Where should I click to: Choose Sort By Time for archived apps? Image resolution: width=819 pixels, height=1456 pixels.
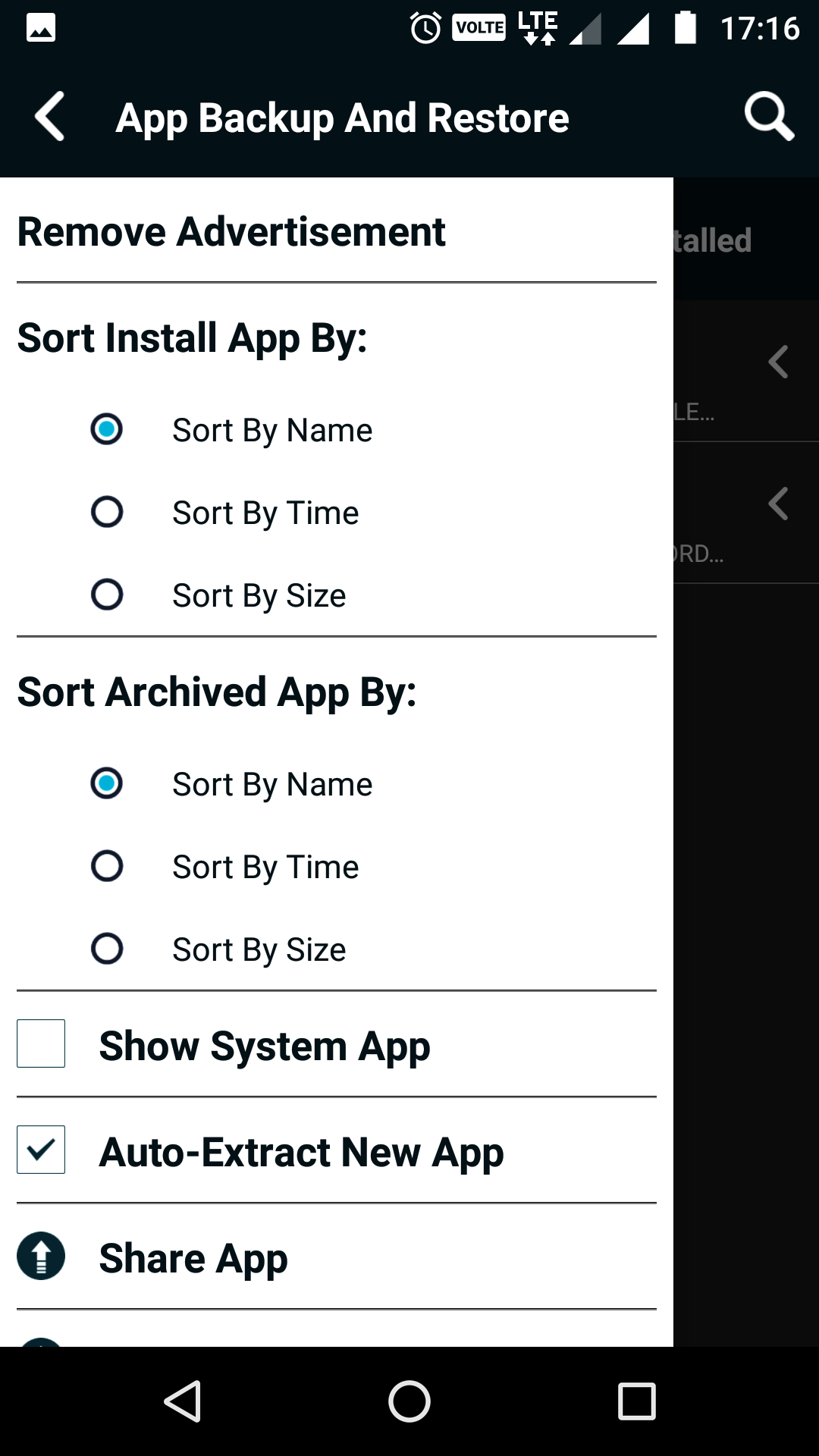(x=107, y=866)
